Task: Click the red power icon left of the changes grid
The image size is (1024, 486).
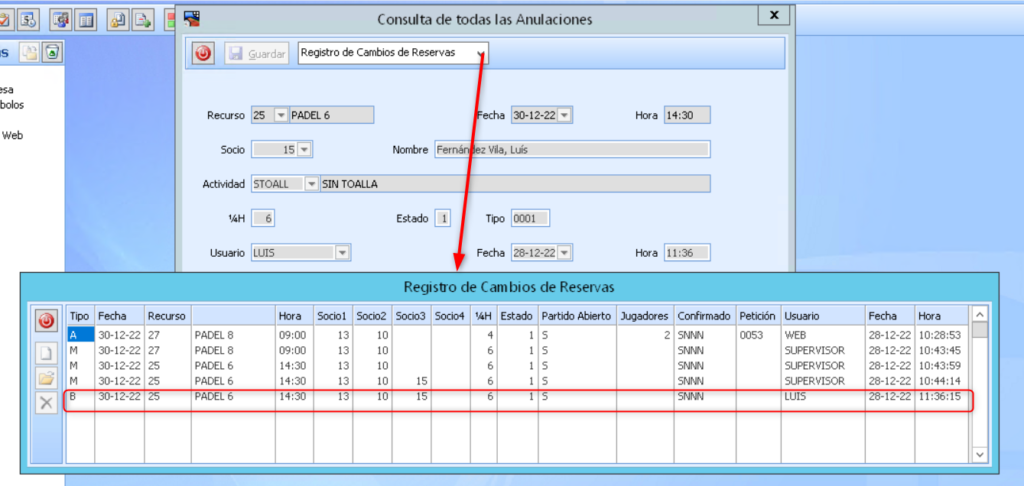Action: pos(46,321)
